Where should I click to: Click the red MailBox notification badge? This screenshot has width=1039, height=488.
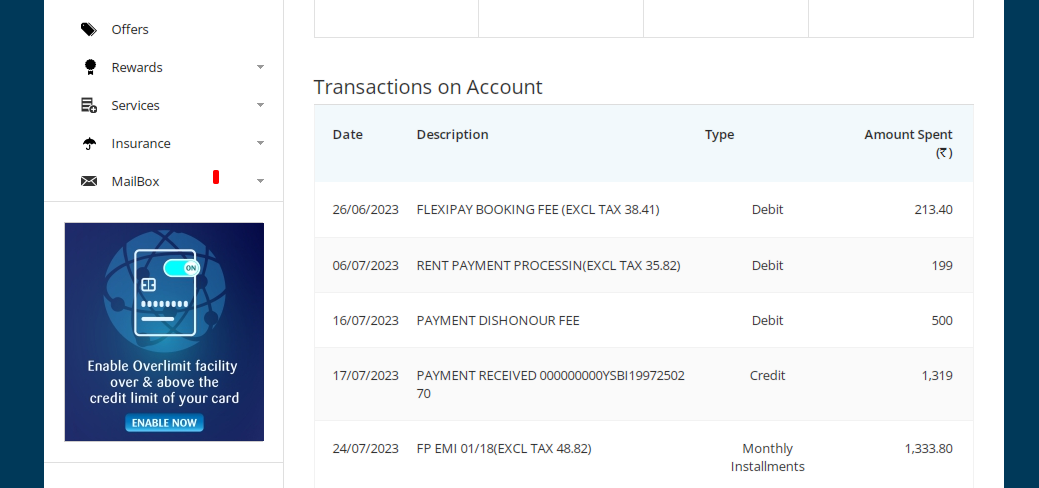click(216, 177)
